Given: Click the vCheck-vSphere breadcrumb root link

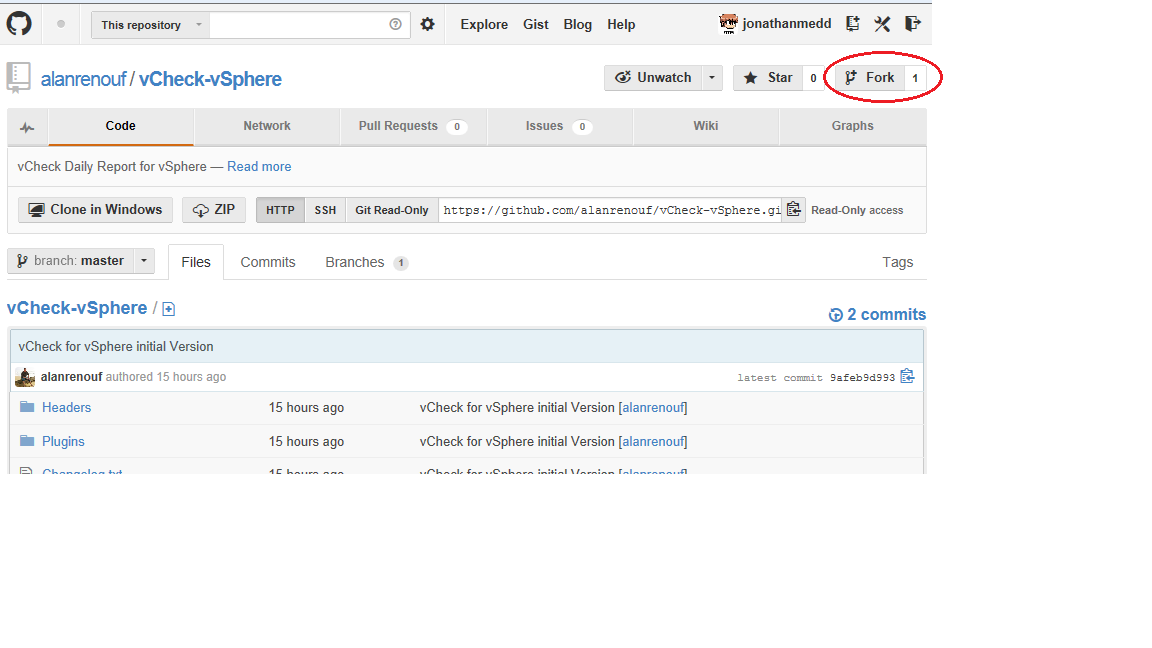Looking at the screenshot, I should tap(77, 308).
